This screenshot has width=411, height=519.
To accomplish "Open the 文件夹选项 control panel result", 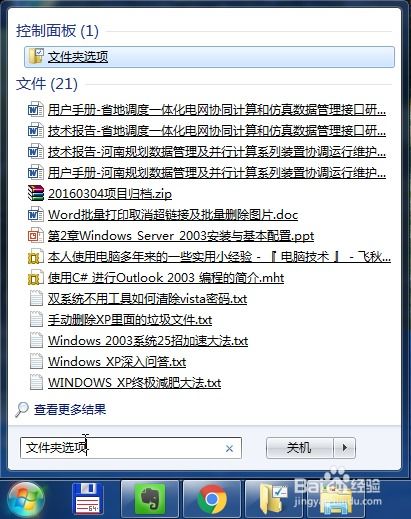I will pyautogui.click(x=209, y=57).
